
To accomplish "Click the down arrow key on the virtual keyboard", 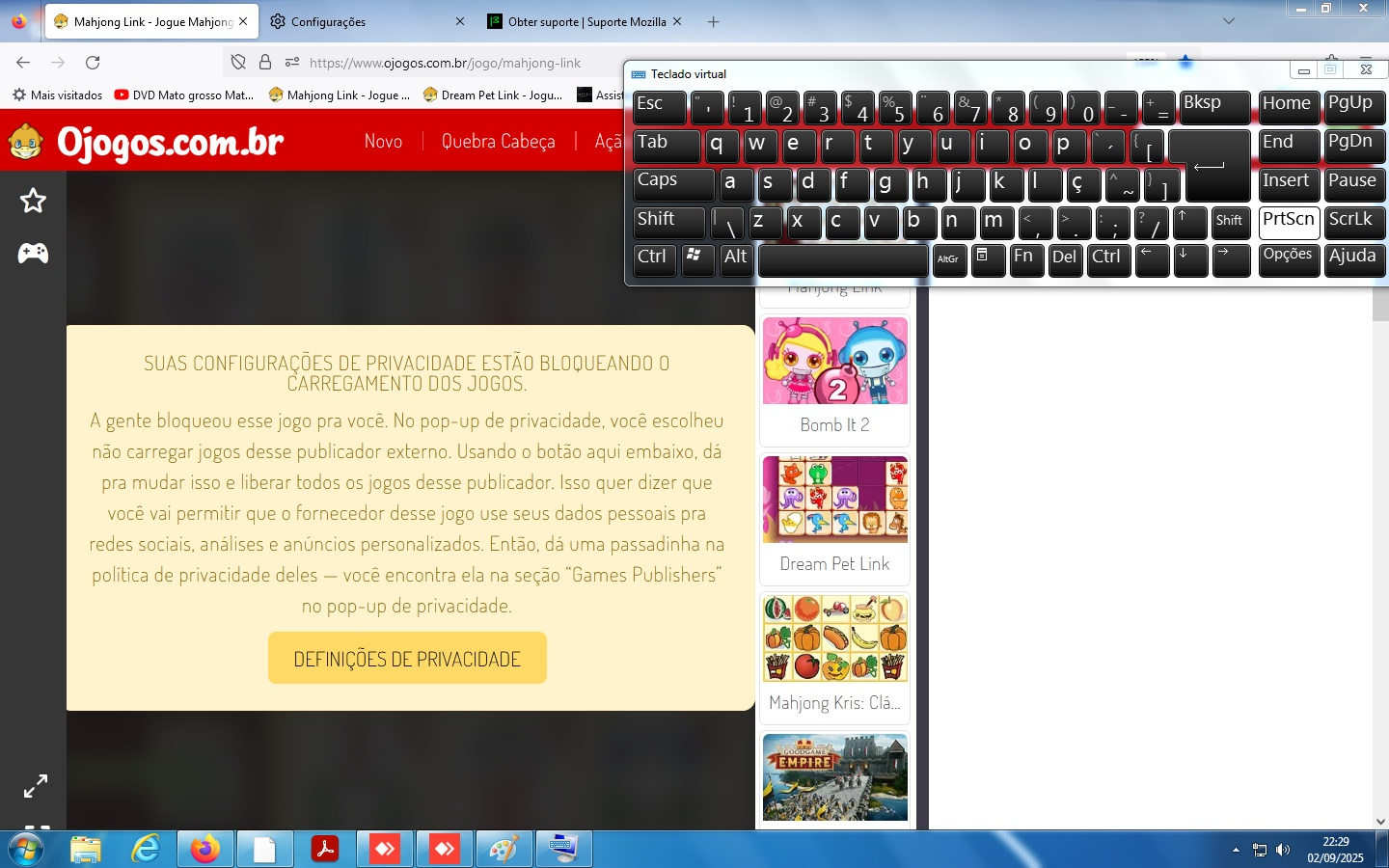I will (x=1190, y=260).
